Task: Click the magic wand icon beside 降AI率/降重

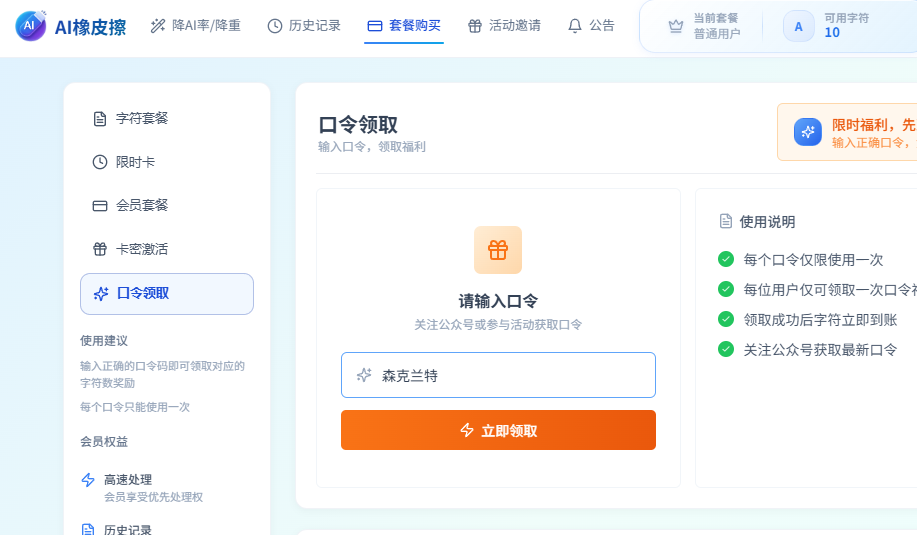Action: pyautogui.click(x=158, y=26)
